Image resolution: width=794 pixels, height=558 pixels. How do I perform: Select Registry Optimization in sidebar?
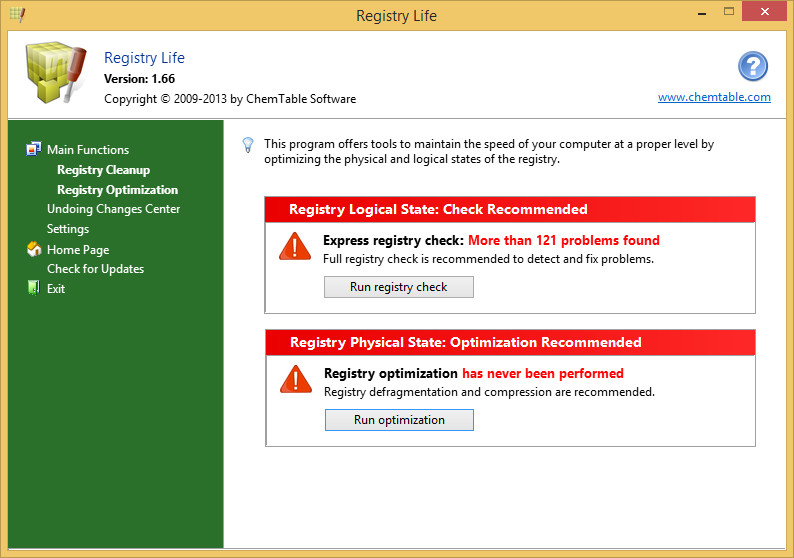[117, 190]
